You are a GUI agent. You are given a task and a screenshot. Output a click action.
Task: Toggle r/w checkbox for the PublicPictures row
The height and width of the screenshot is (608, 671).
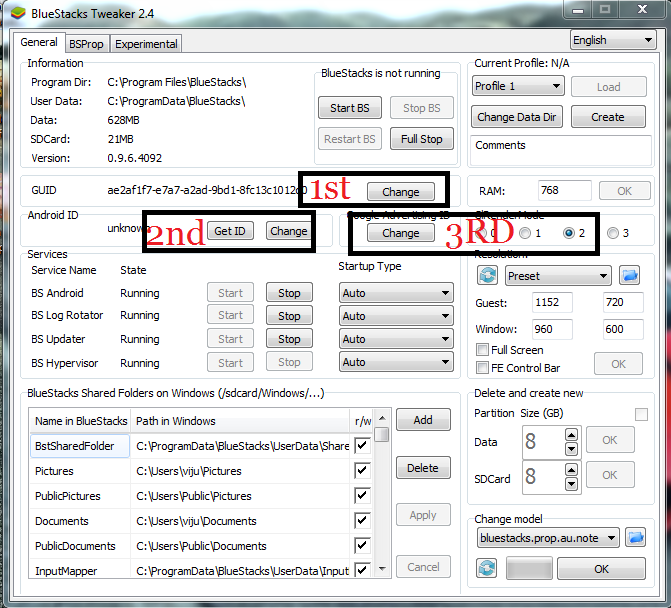tap(362, 495)
